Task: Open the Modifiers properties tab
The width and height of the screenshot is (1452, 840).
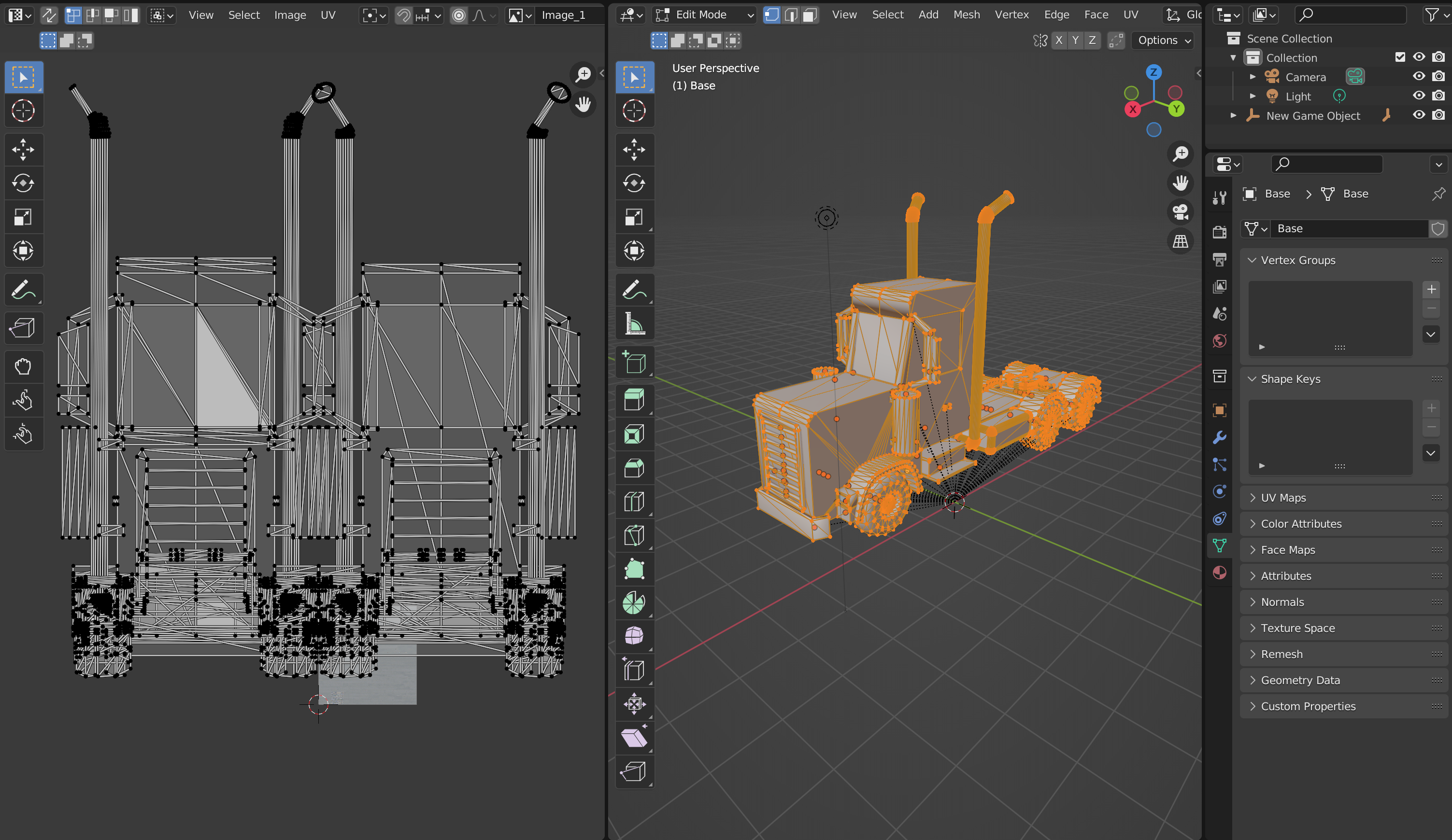Action: coord(1219,437)
